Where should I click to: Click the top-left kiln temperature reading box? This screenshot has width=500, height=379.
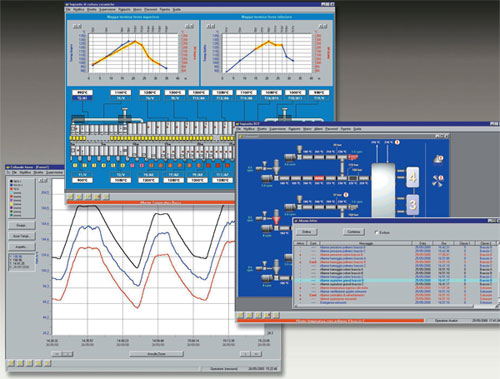82,92
